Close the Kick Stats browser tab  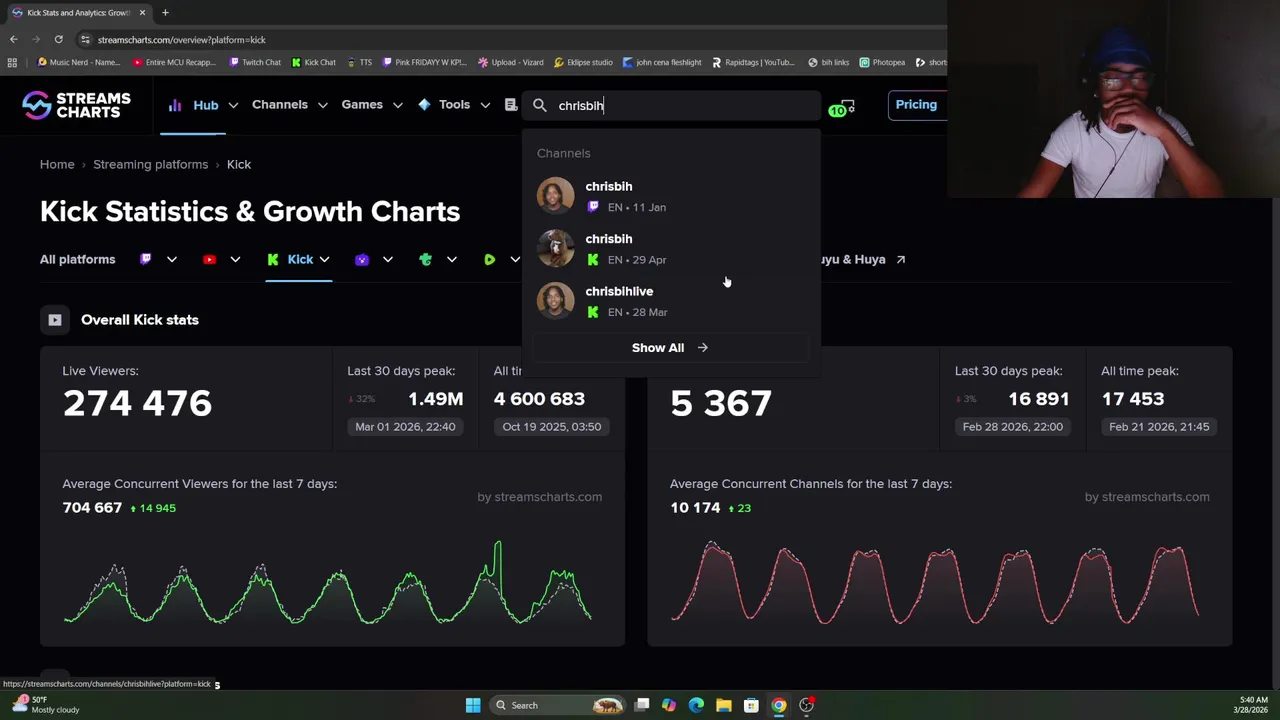142,12
